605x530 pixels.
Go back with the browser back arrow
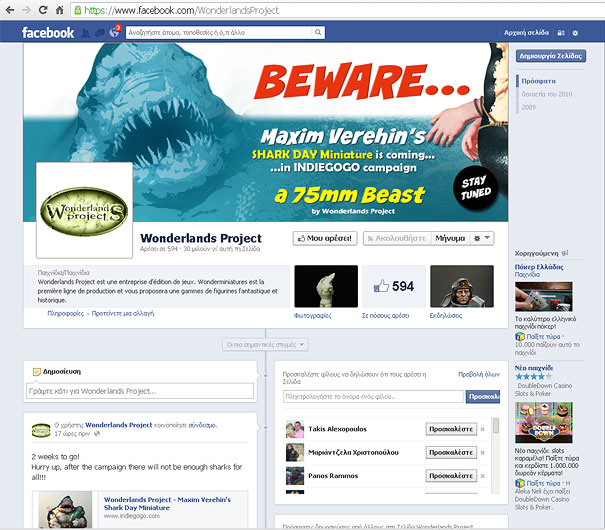(x=10, y=10)
